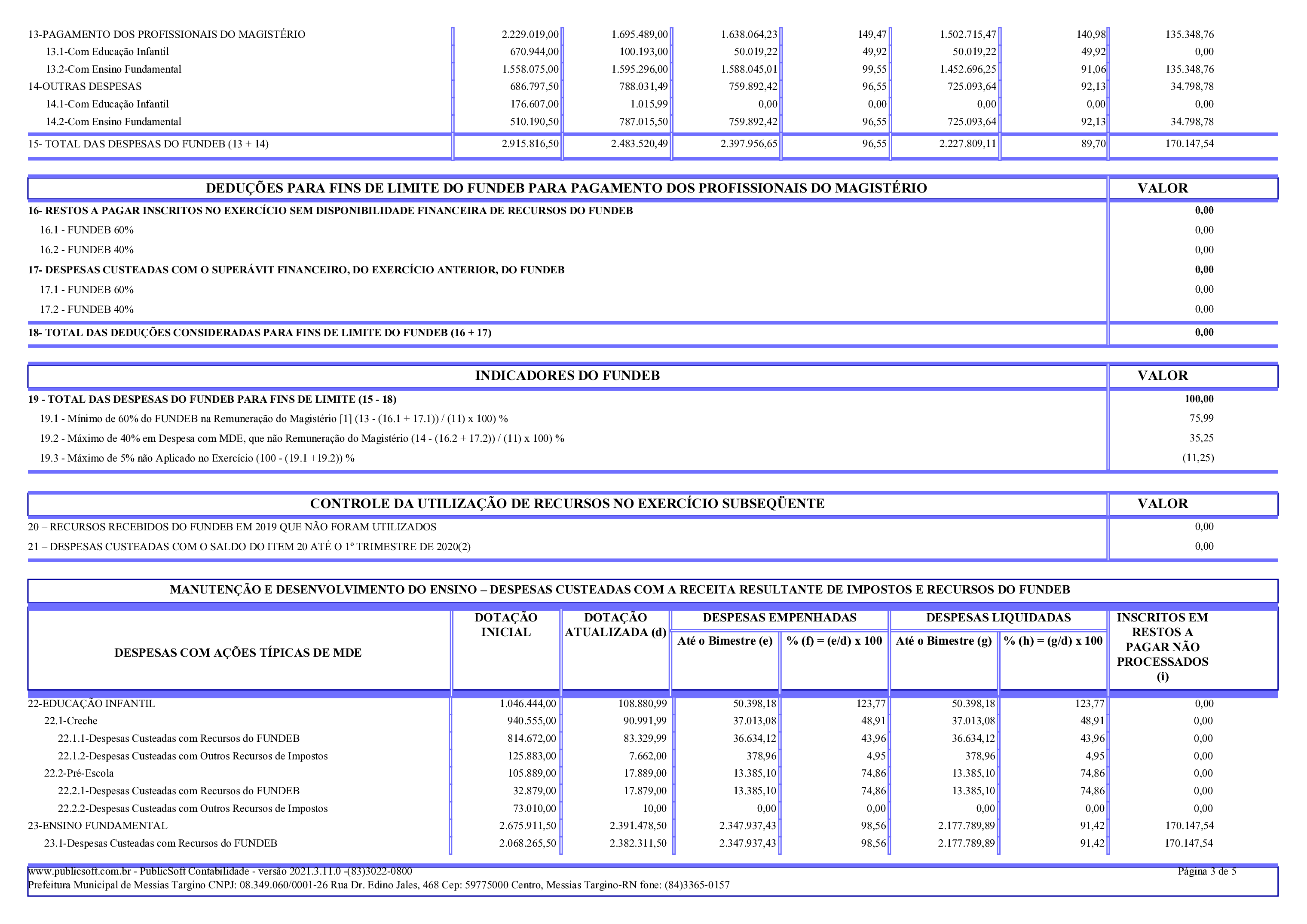Select the DESPESAS LIQUIDADAS column header
This screenshot has height=924, width=1307.
click(x=998, y=618)
